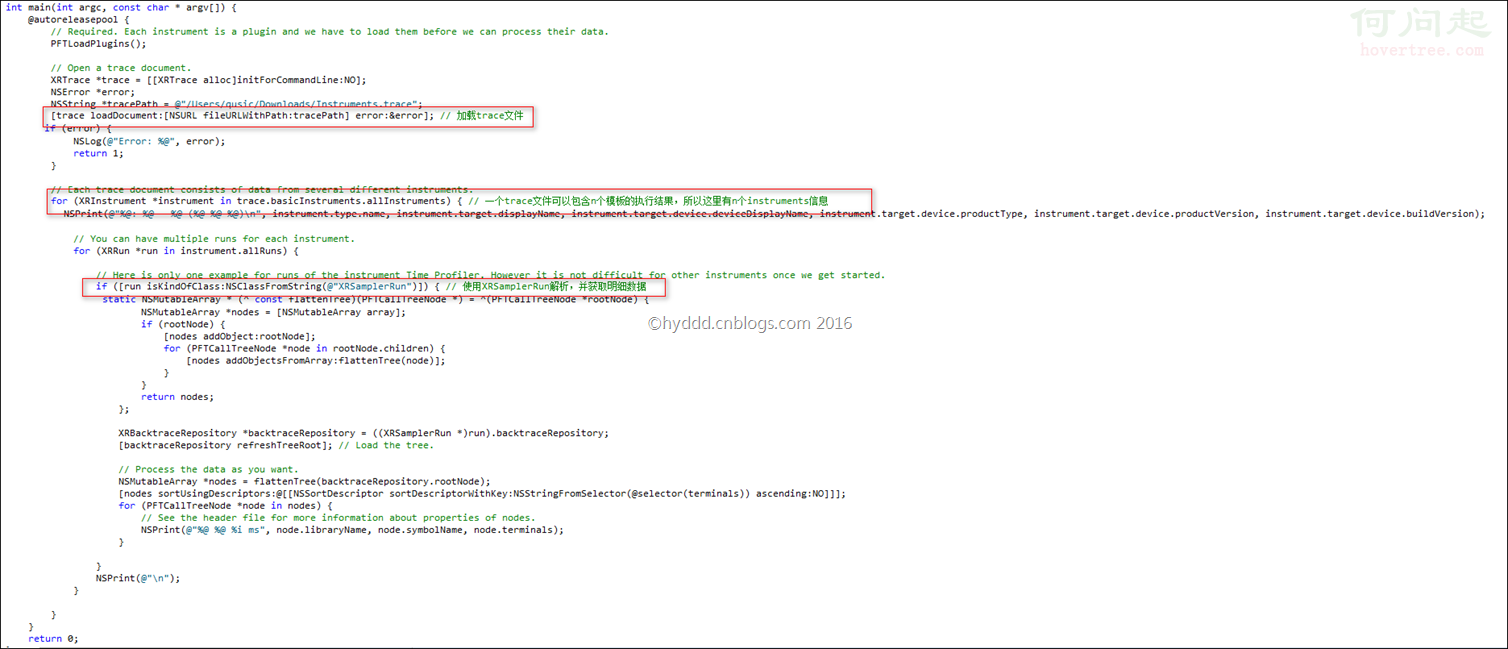
Task: Click the '// See the header file for more information' comment
Action: coord(338,517)
